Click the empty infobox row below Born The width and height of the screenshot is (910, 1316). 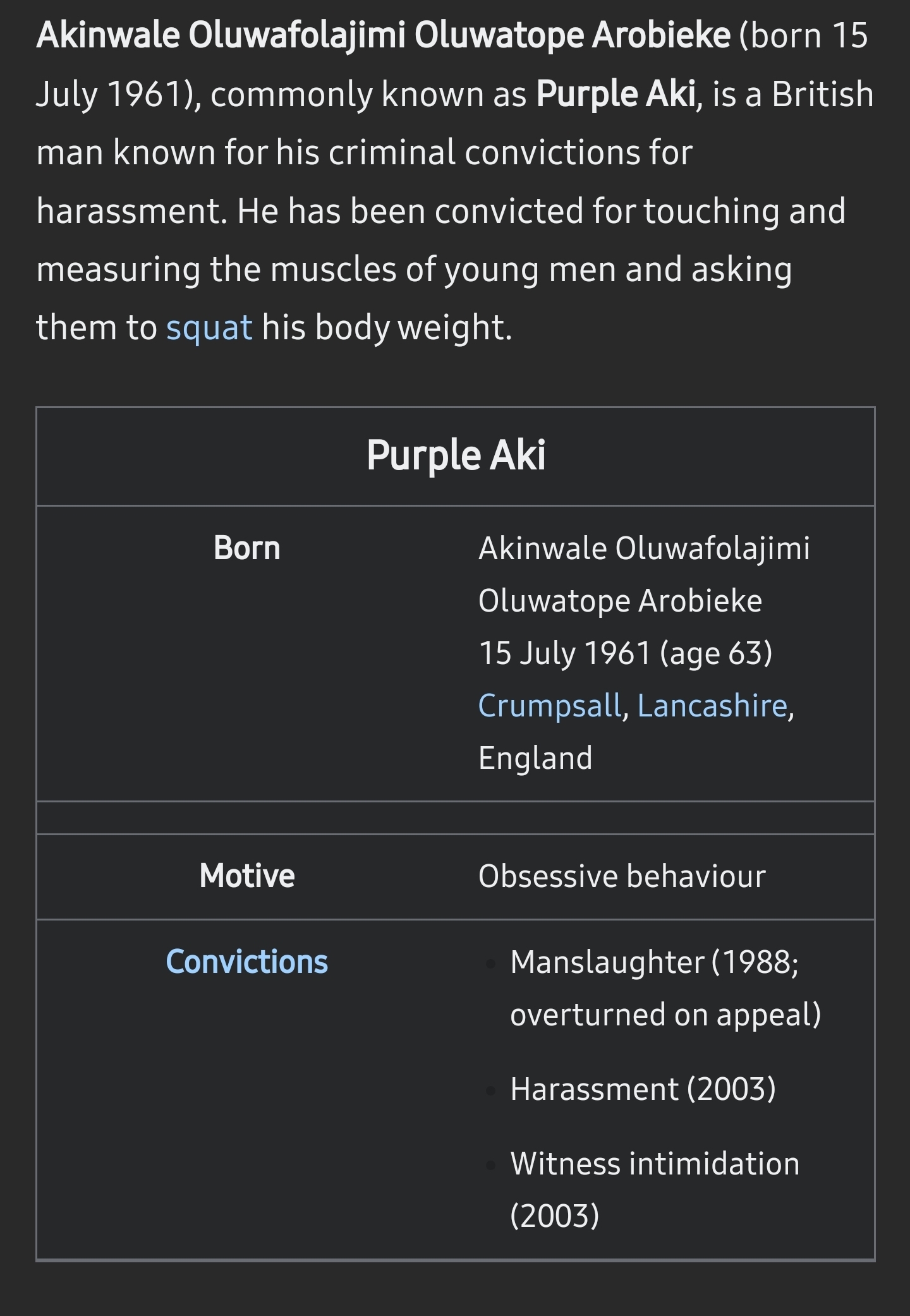point(456,818)
